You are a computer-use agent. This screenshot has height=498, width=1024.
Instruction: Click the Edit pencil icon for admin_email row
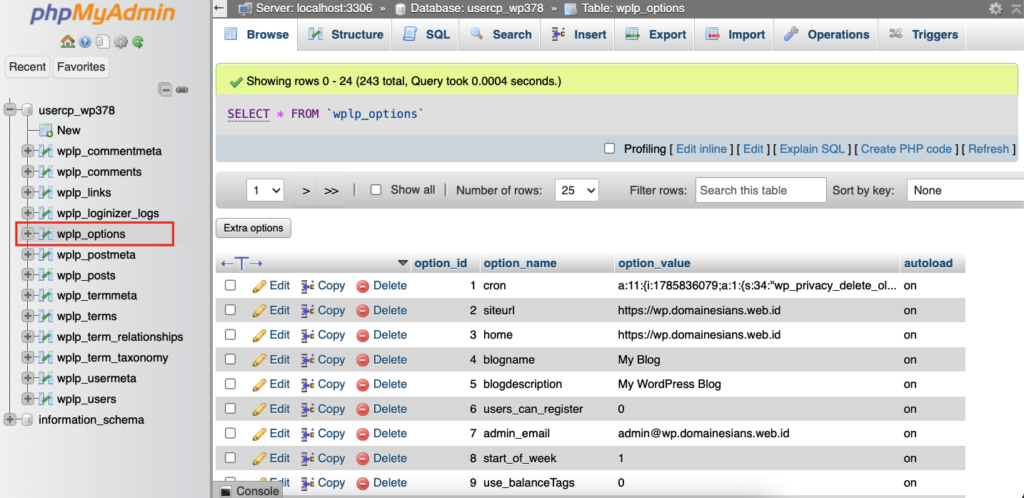click(259, 433)
